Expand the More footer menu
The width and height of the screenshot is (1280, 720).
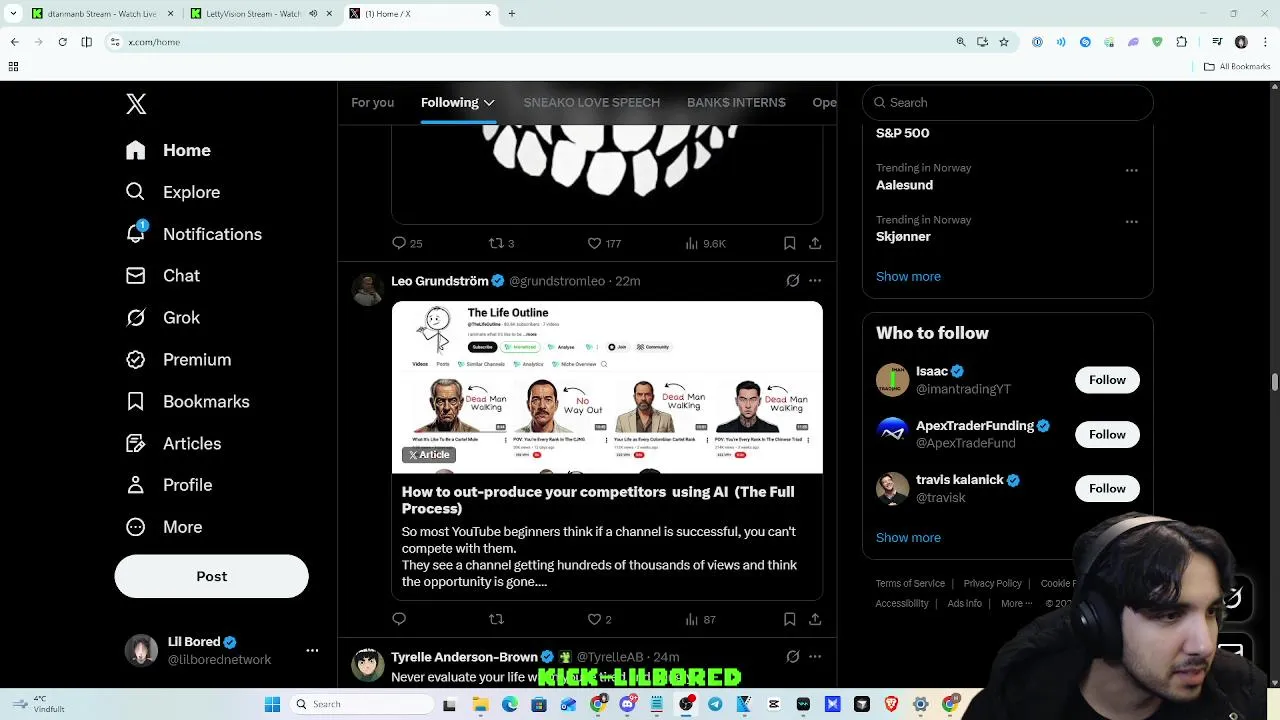[x=1017, y=603]
